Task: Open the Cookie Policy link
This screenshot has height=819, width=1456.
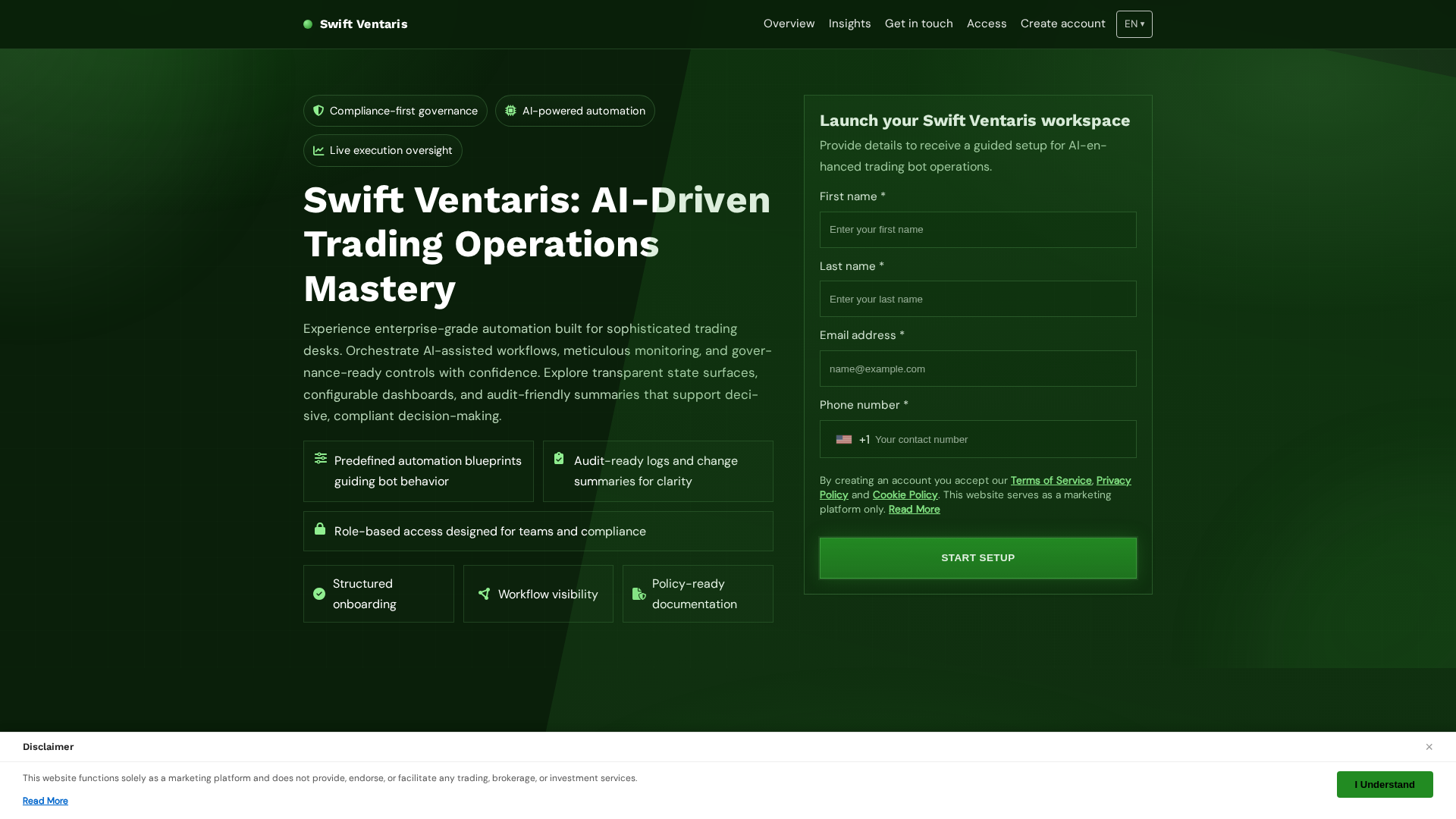Action: (905, 495)
